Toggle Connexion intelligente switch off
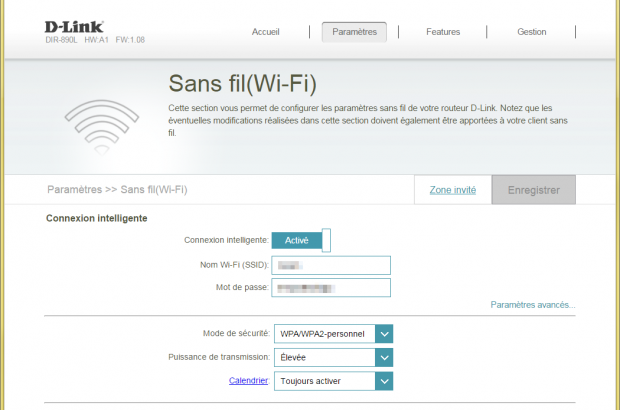The height and width of the screenshot is (410, 620). tap(301, 240)
